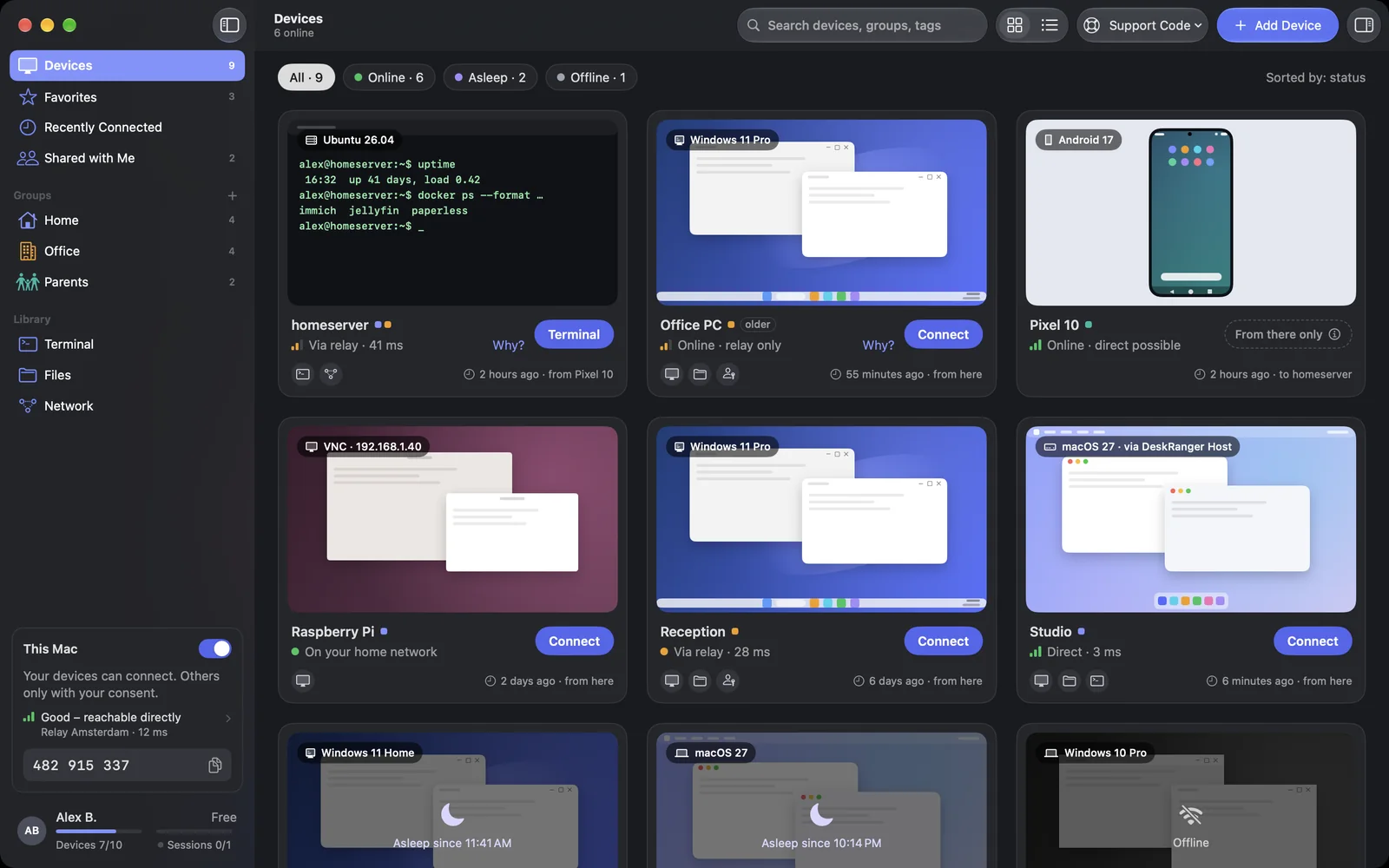Connect to Studio
This screenshot has width=1389, height=868.
(x=1313, y=641)
